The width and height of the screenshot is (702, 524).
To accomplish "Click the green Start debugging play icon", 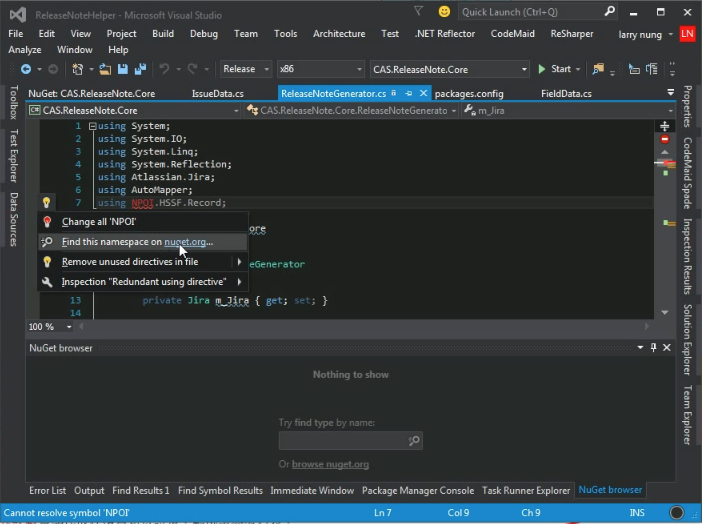I will 542,69.
